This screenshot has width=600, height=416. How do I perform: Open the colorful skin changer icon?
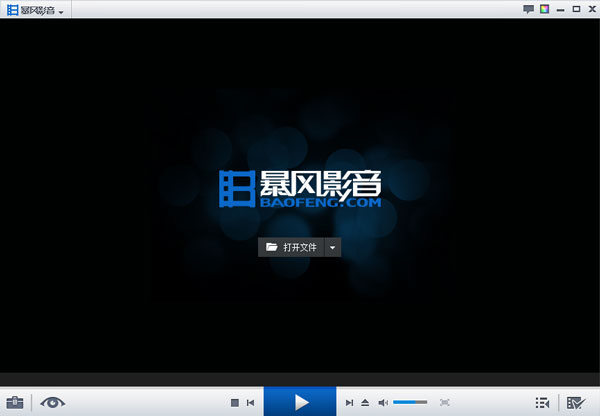(544, 9)
